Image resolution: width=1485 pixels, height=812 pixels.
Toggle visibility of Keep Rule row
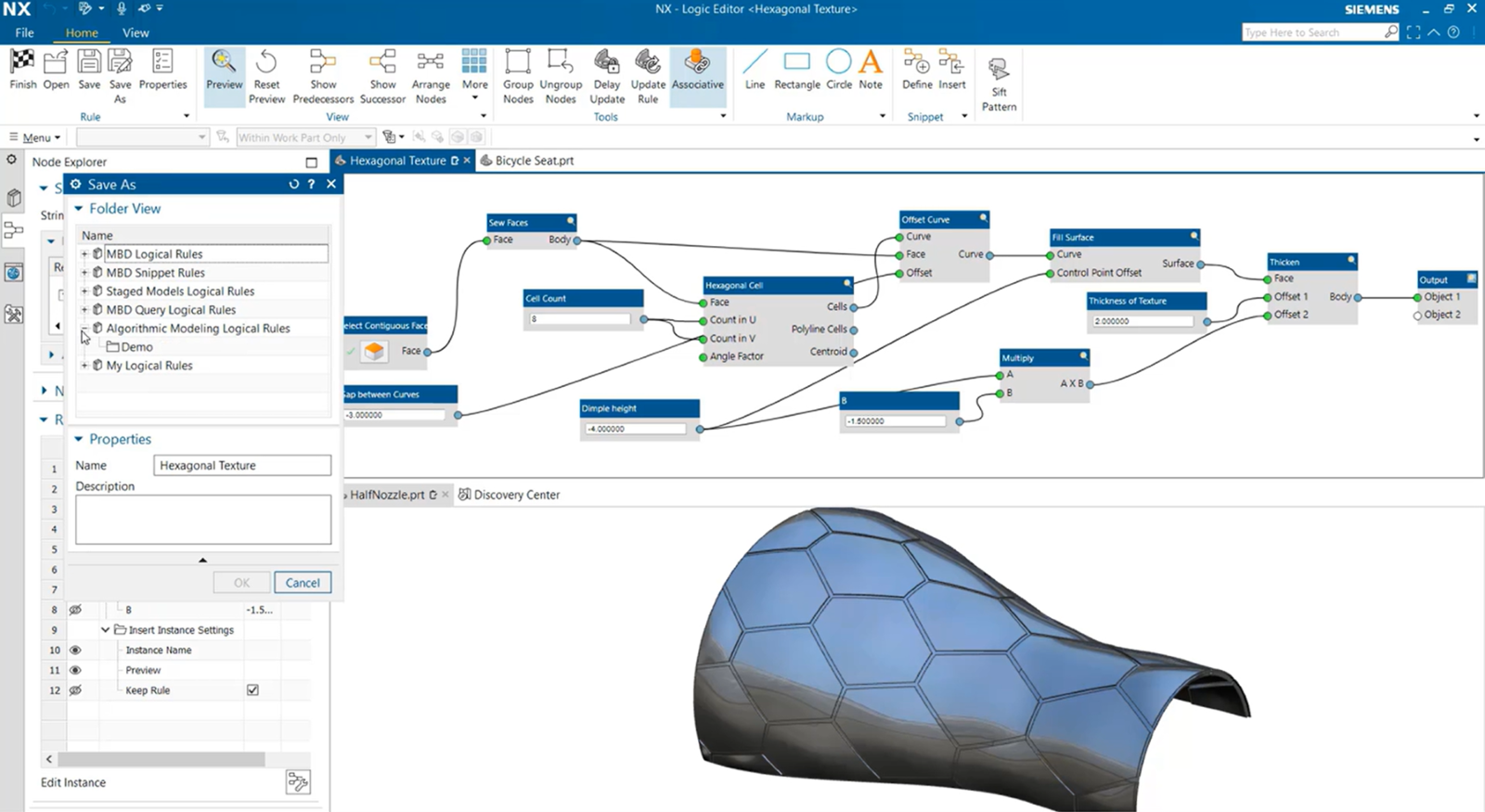tap(75, 690)
